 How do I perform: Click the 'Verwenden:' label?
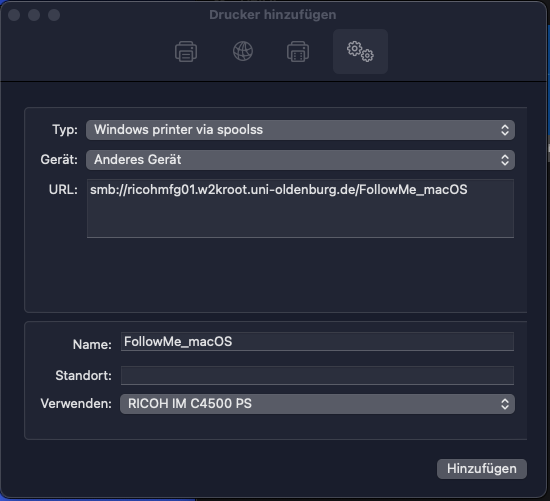(x=76, y=403)
